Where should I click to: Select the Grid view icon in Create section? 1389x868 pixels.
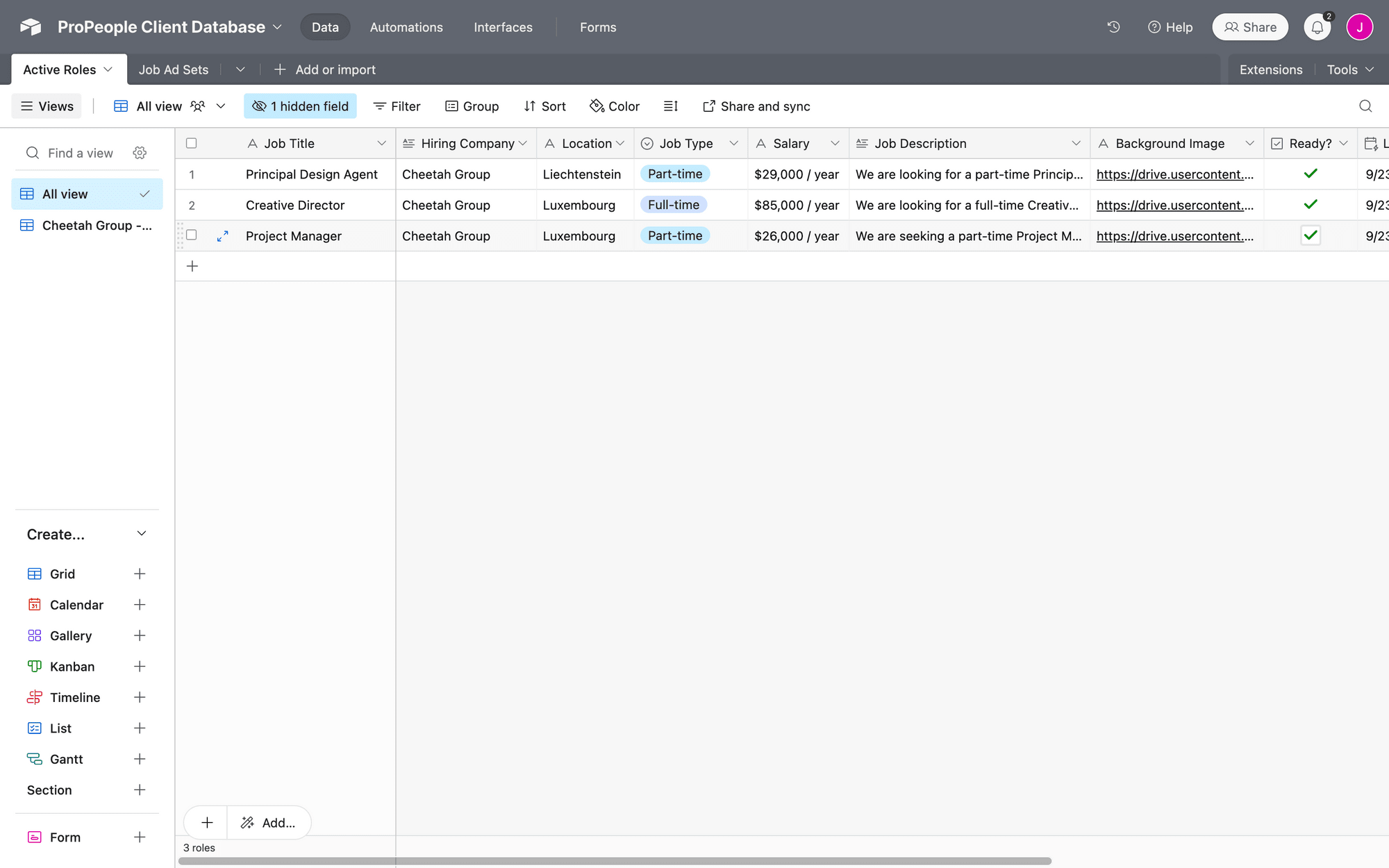click(34, 574)
